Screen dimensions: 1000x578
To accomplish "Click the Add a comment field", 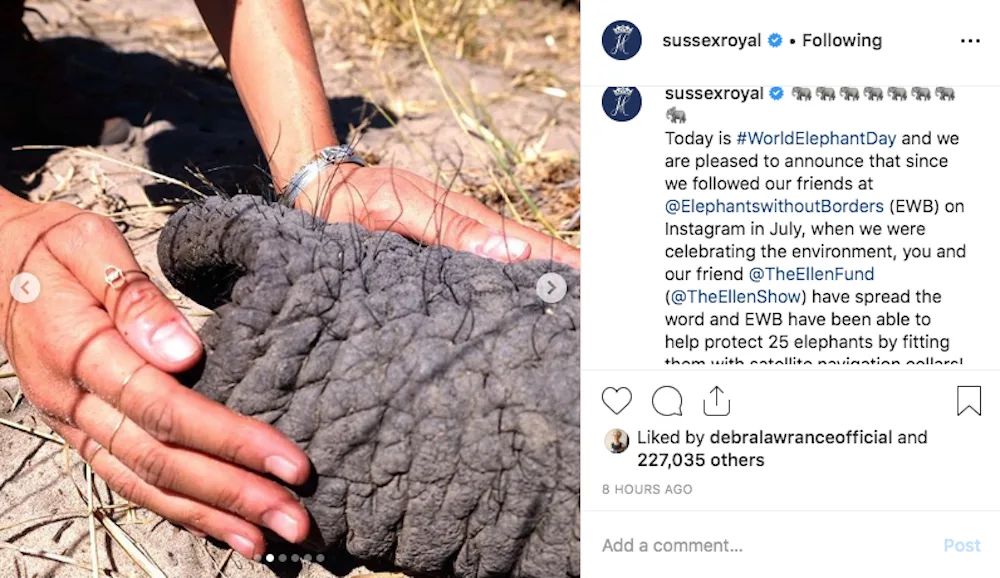I will pyautogui.click(x=765, y=545).
